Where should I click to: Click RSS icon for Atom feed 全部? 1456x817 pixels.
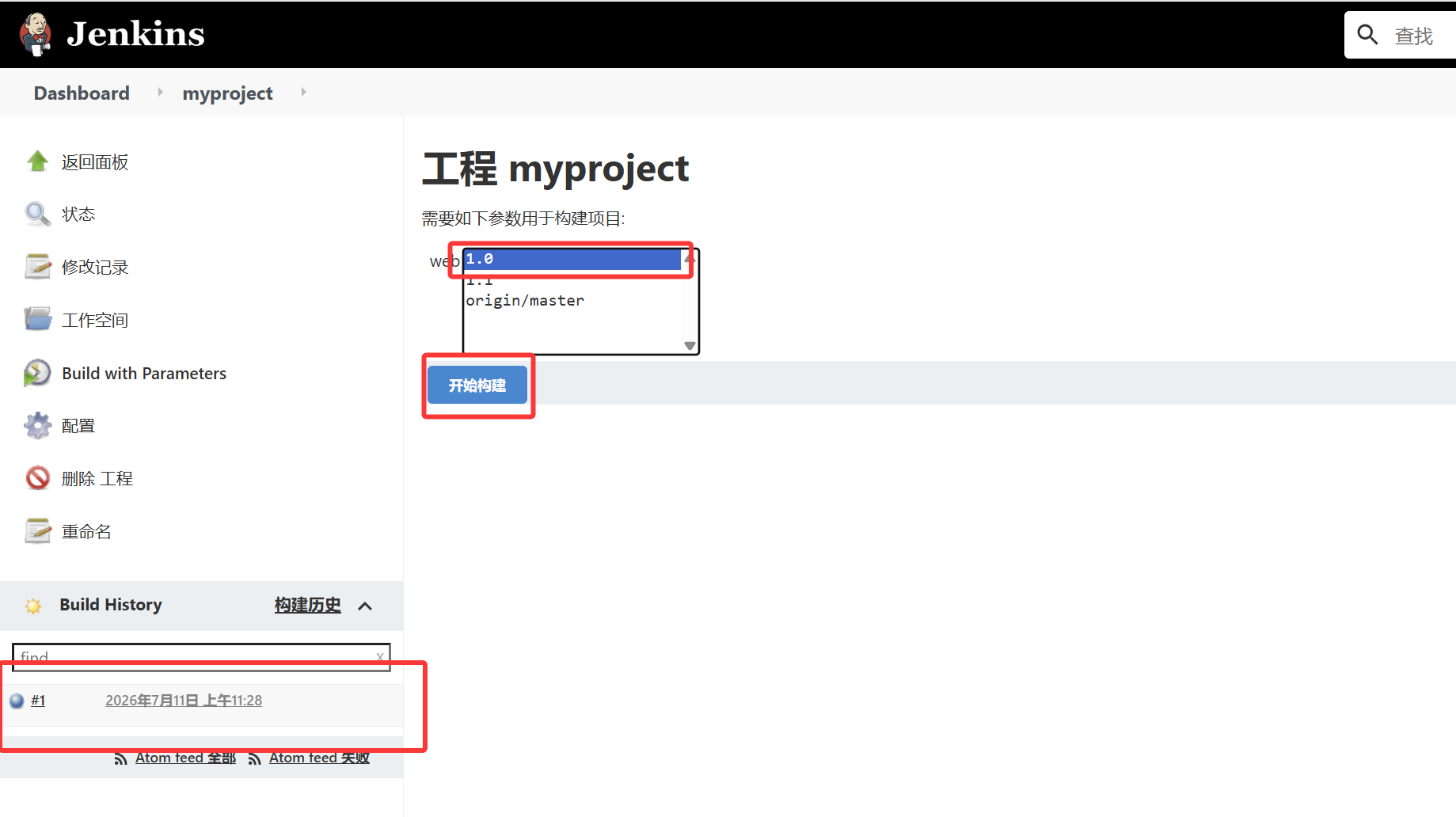click(121, 758)
